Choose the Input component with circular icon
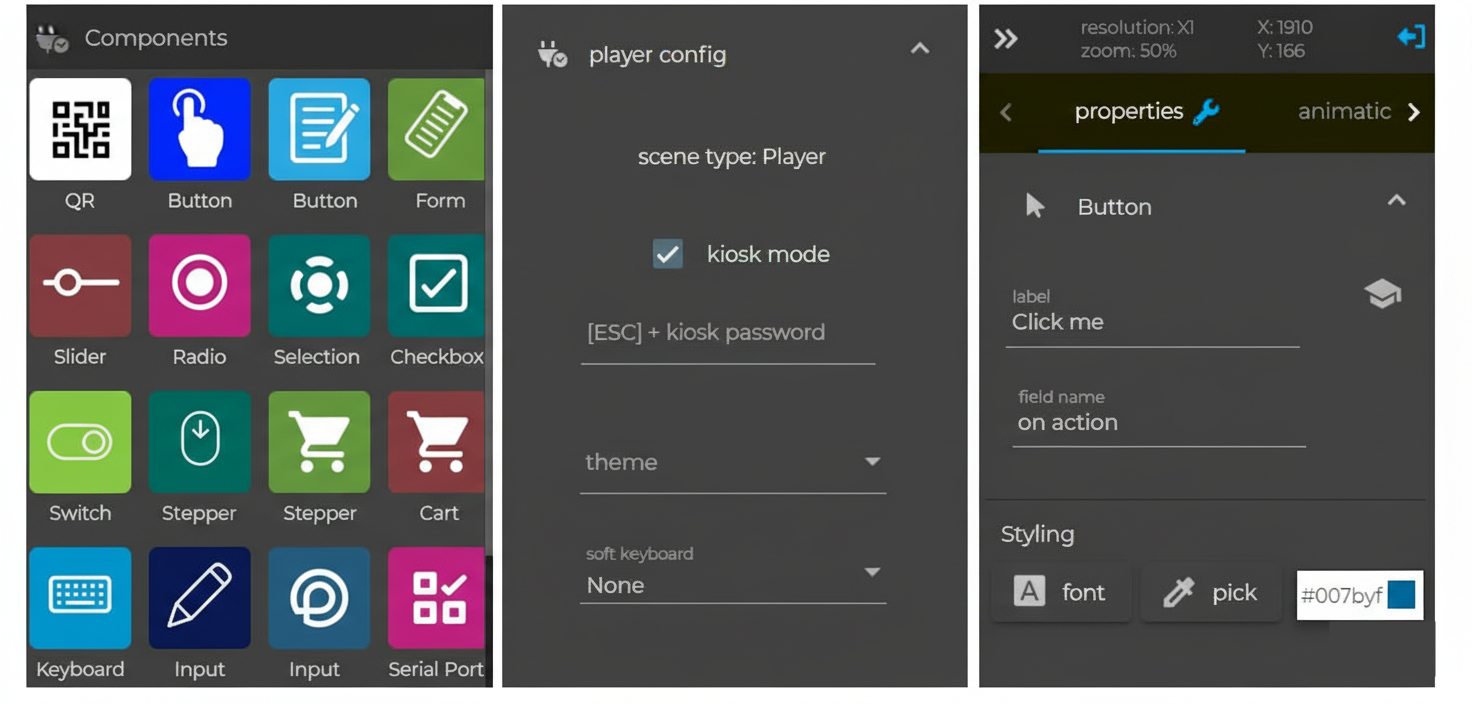This screenshot has height=704, width=1472. (x=319, y=598)
